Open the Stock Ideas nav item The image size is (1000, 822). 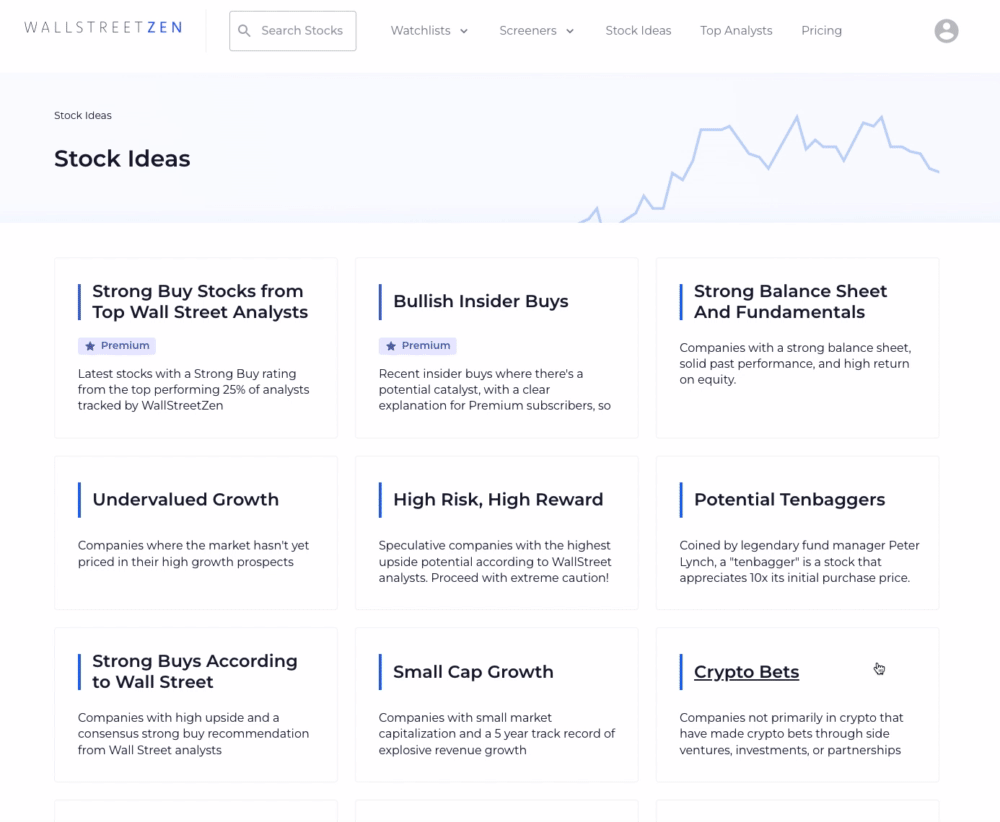click(x=638, y=31)
